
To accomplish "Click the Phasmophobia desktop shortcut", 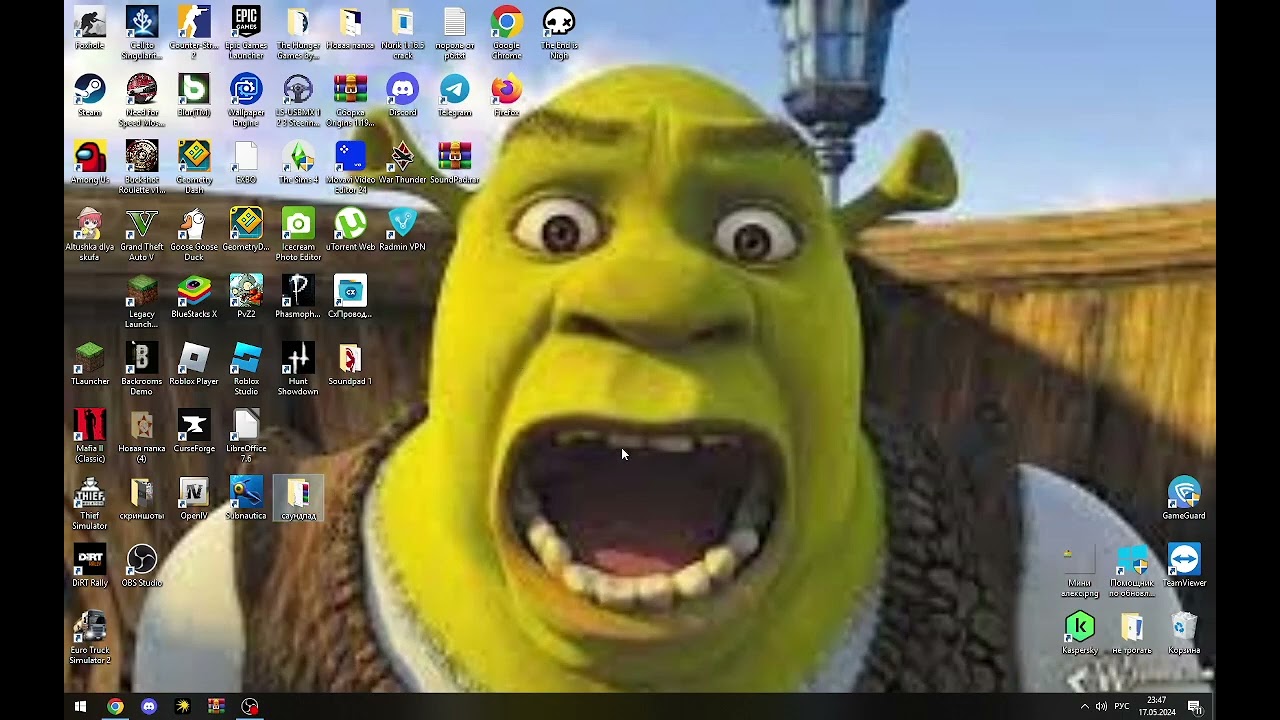I will coord(298,297).
